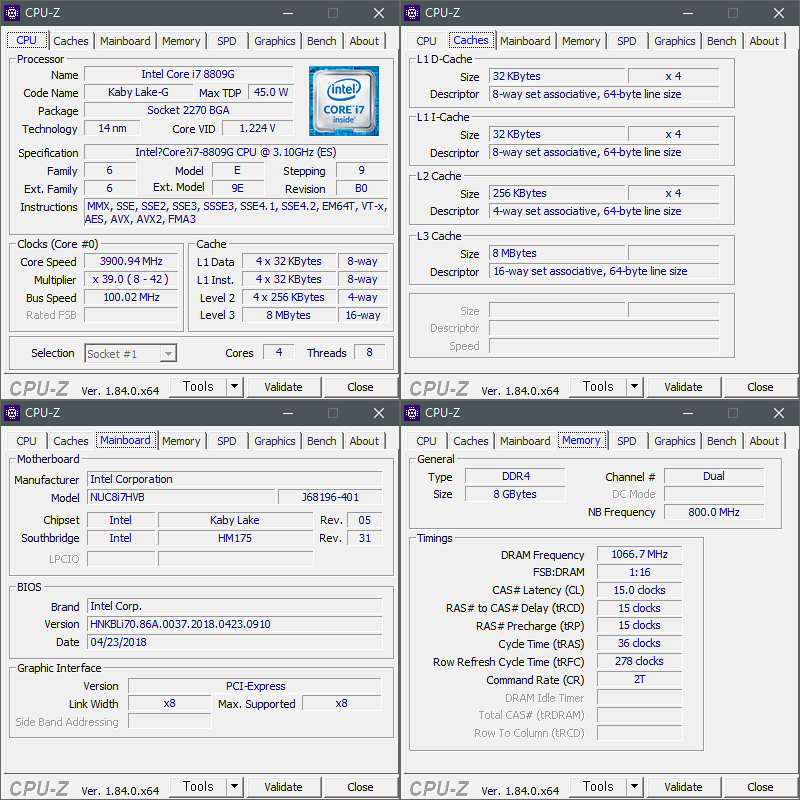The image size is (800, 800).
Task: Click the CAS# Latency value 15.0 clocks
Action: 639,590
